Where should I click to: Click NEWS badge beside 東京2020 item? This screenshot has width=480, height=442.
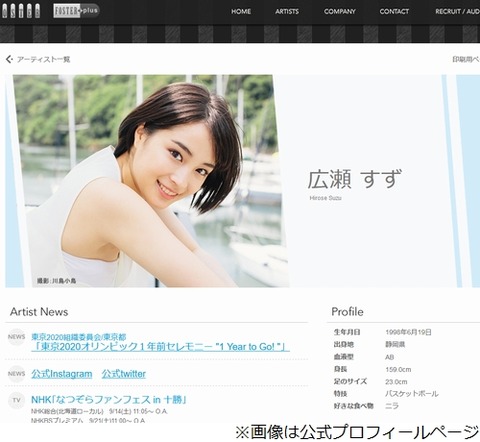[x=16, y=337]
